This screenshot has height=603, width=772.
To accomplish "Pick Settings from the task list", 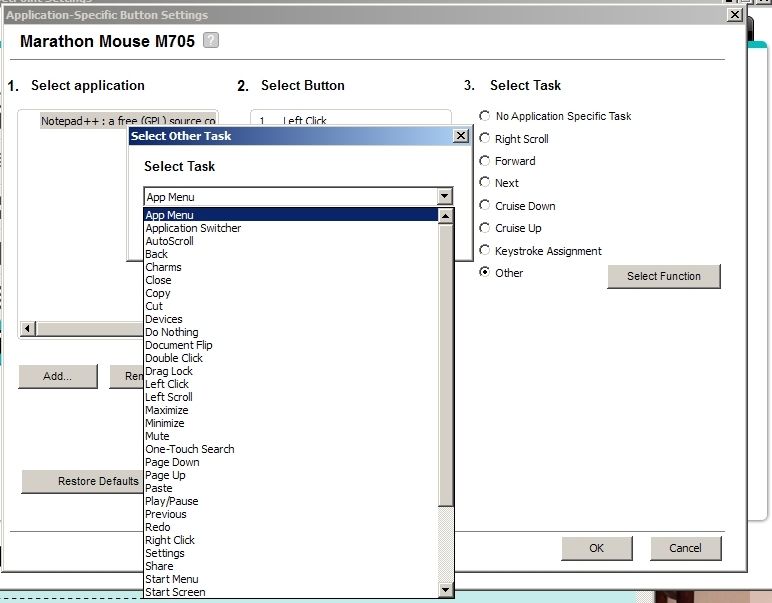I will pyautogui.click(x=290, y=553).
